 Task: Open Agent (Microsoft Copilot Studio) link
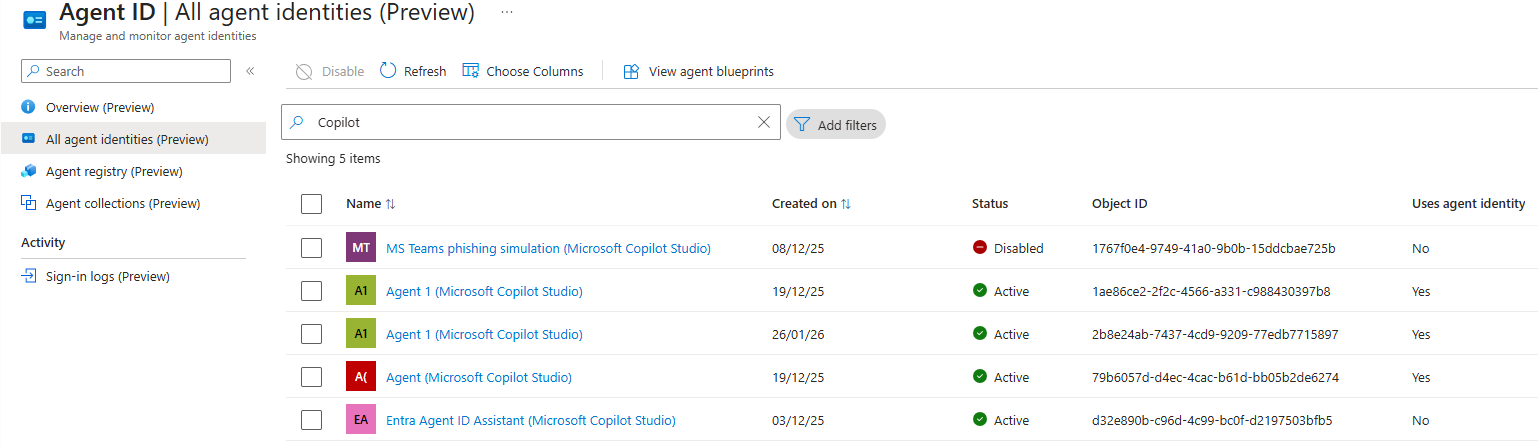(478, 377)
